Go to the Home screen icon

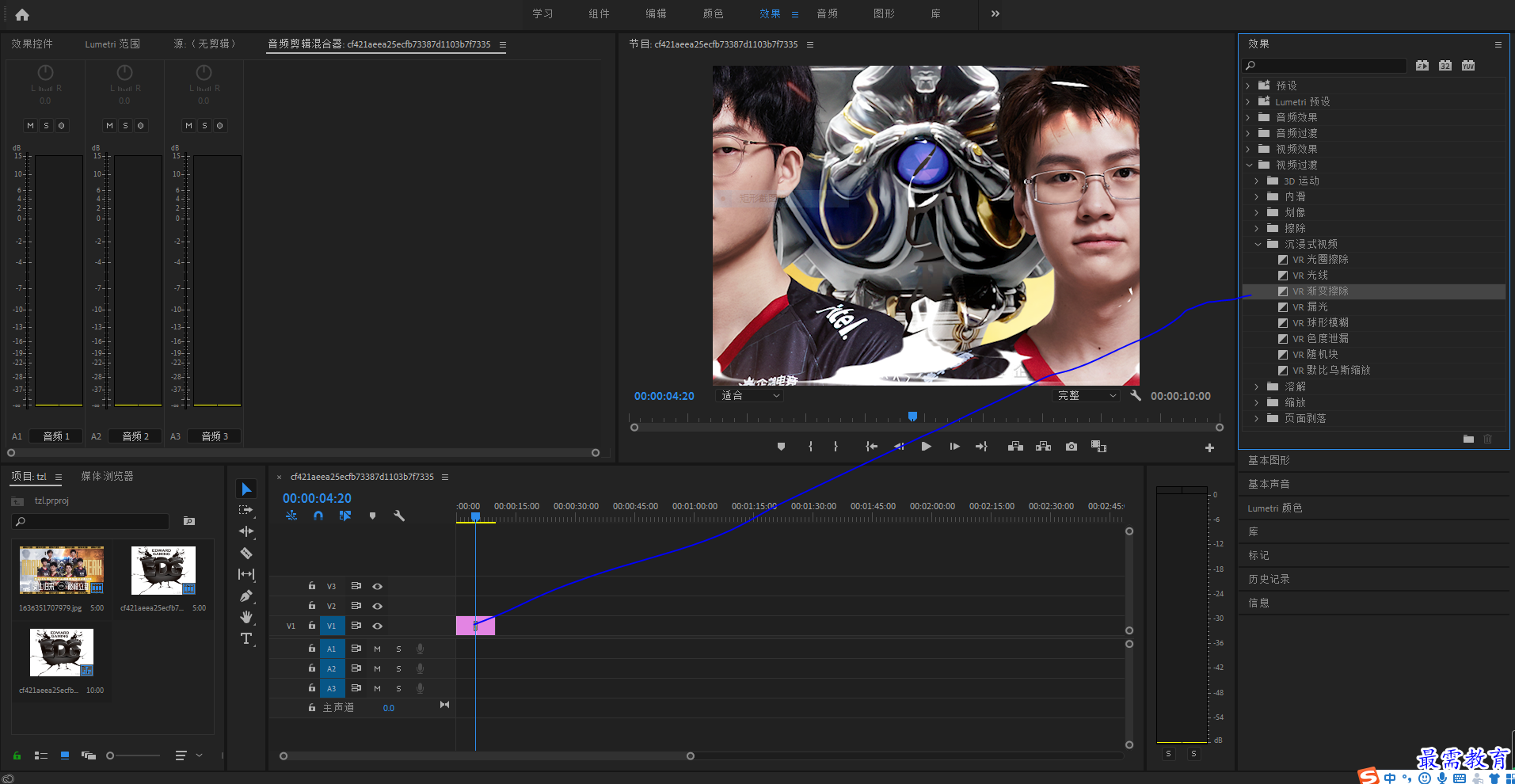pos(22,14)
